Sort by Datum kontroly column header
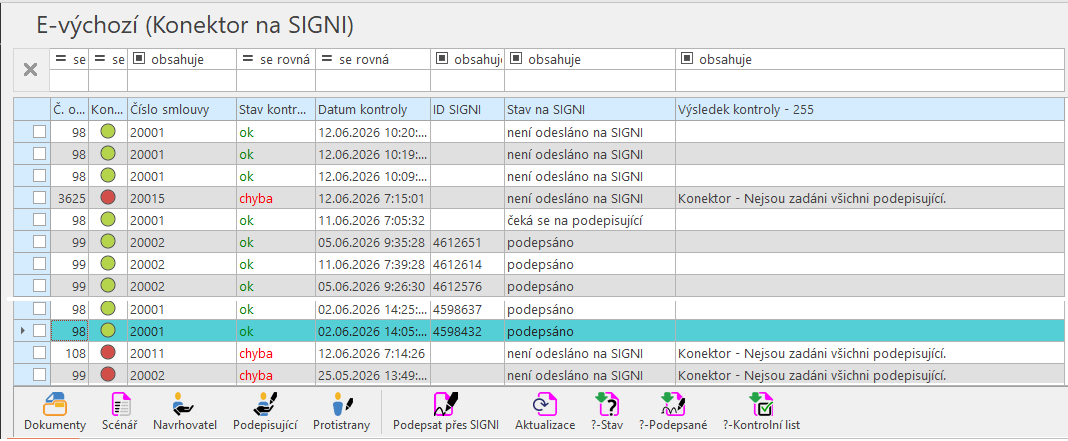This screenshot has height=441, width=1068. tap(373, 109)
